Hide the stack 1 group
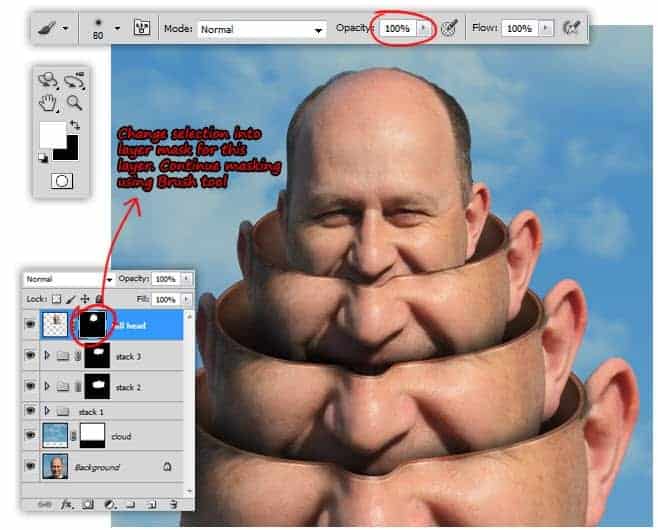658x530 pixels. tap(30, 411)
